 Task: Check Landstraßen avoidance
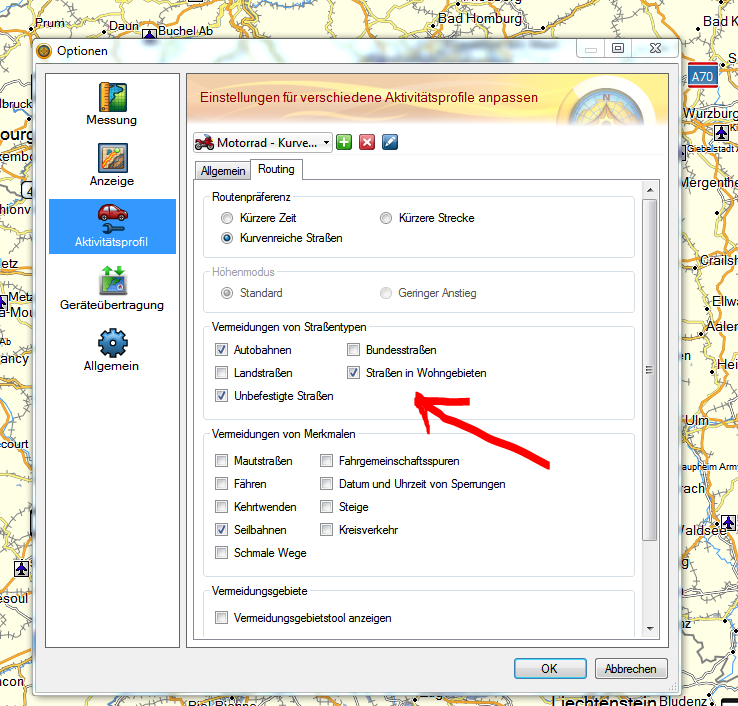221,373
